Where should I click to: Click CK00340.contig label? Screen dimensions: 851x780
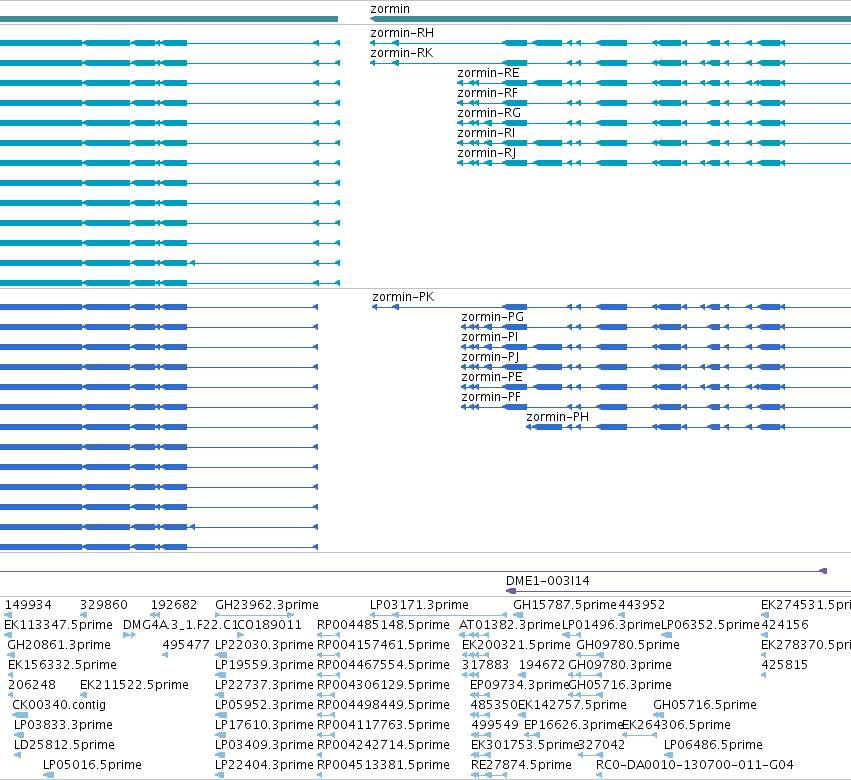click(59, 705)
